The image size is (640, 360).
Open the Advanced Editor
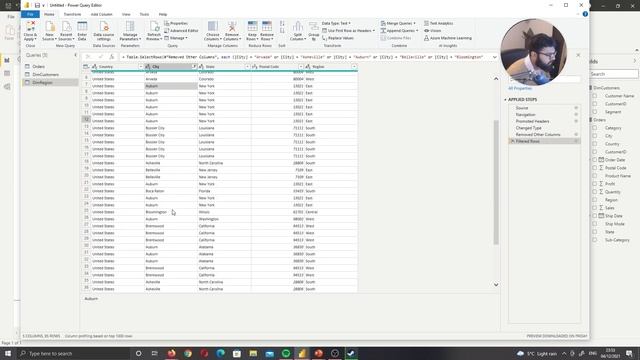coord(181,31)
